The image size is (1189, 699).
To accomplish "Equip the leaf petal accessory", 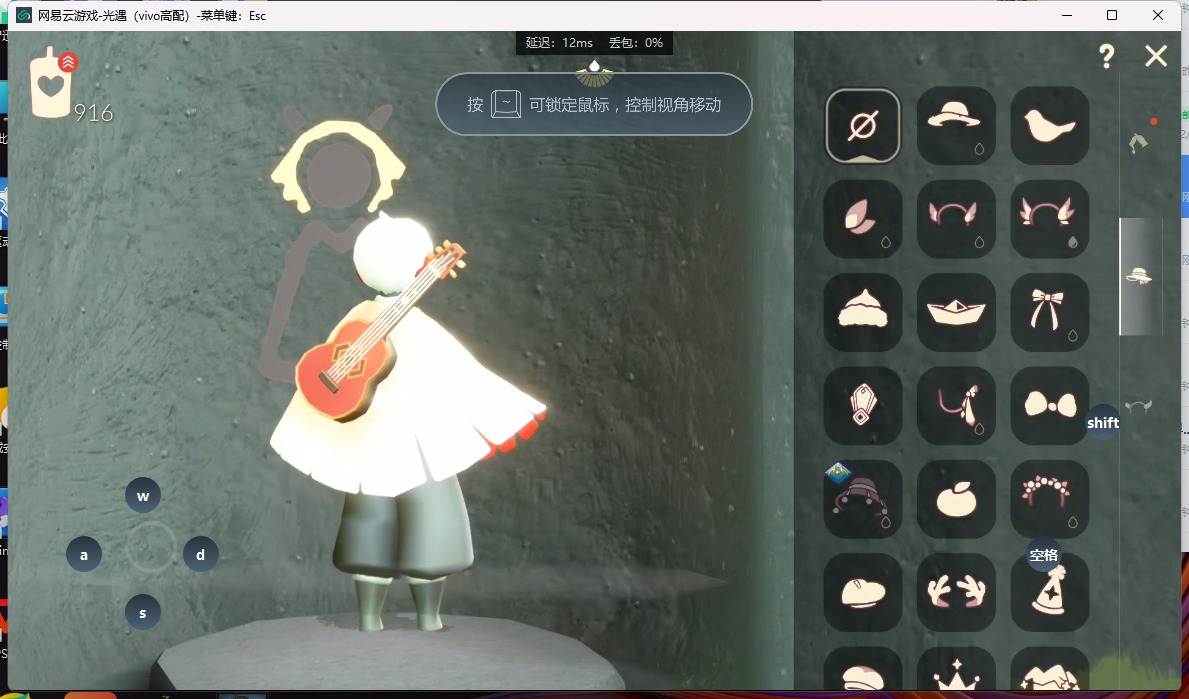I will pos(862,219).
